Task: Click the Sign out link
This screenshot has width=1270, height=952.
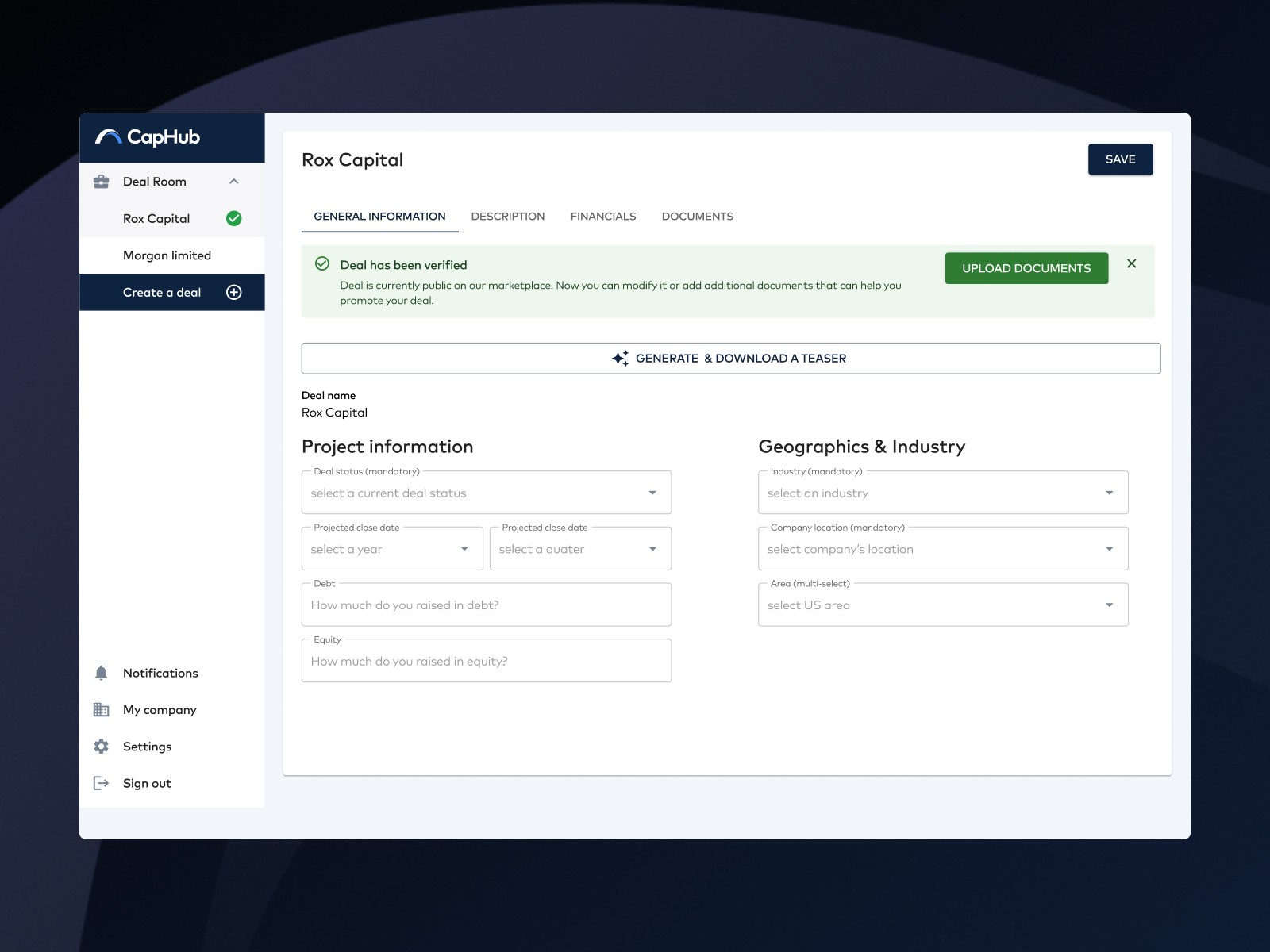Action: pos(147,783)
